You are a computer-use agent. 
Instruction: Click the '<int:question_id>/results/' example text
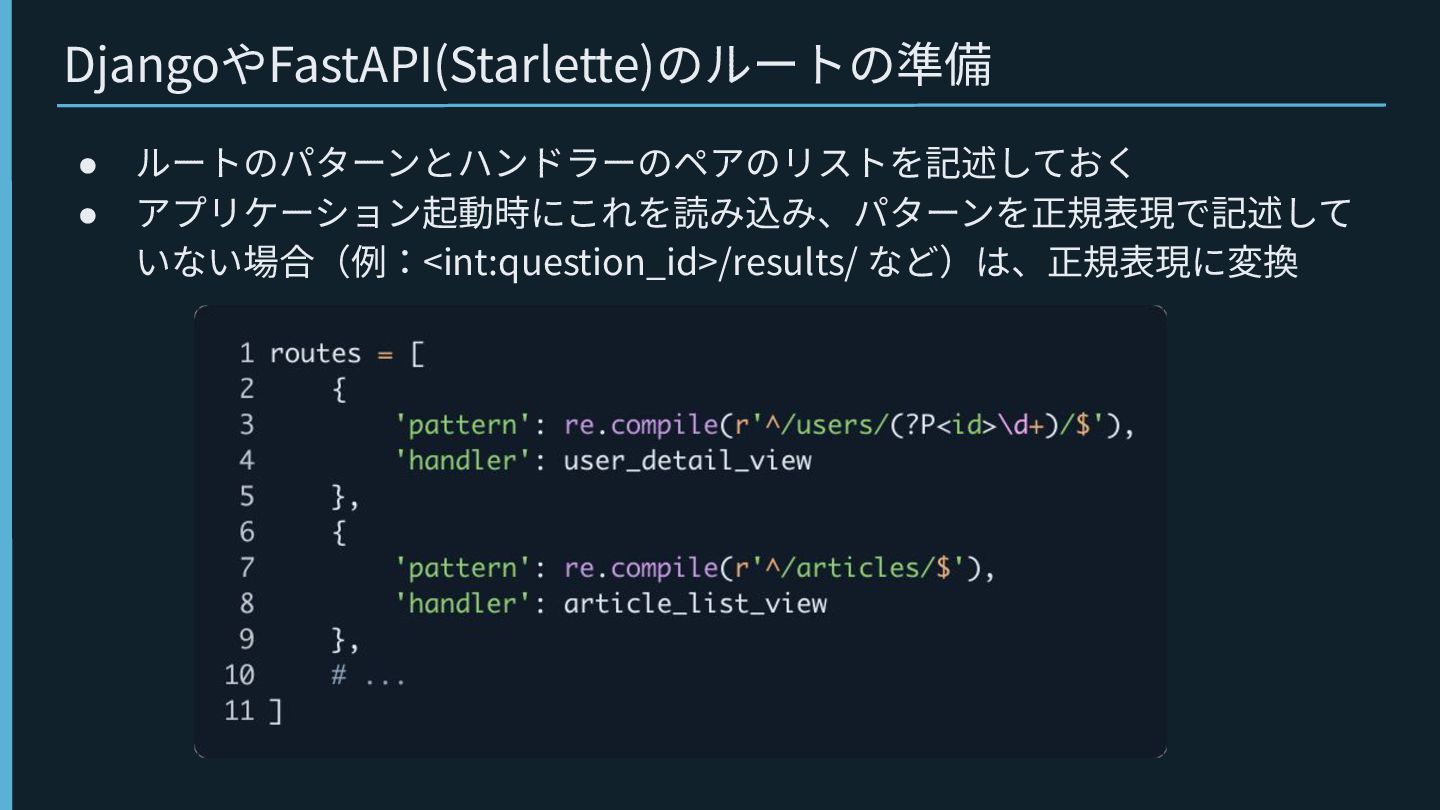pos(640,263)
